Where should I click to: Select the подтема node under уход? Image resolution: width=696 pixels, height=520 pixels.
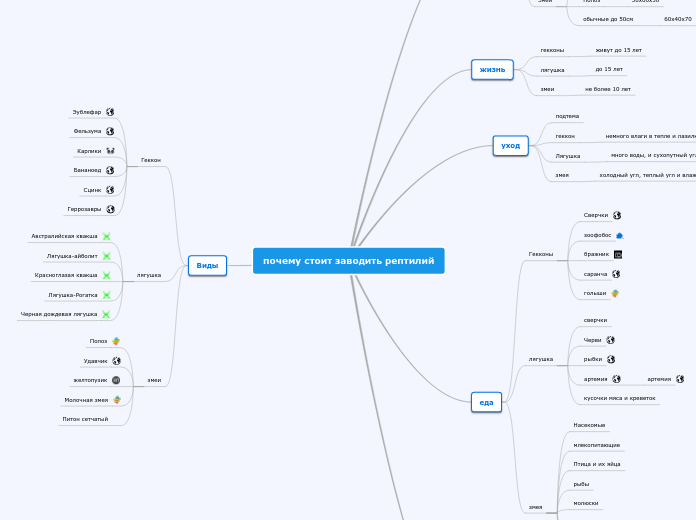tap(567, 116)
